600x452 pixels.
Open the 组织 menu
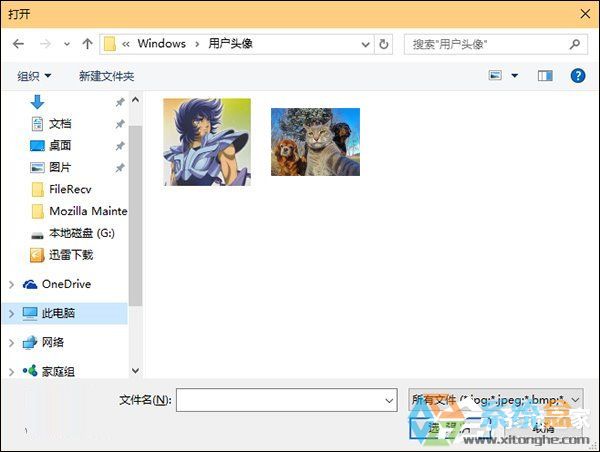coord(34,76)
